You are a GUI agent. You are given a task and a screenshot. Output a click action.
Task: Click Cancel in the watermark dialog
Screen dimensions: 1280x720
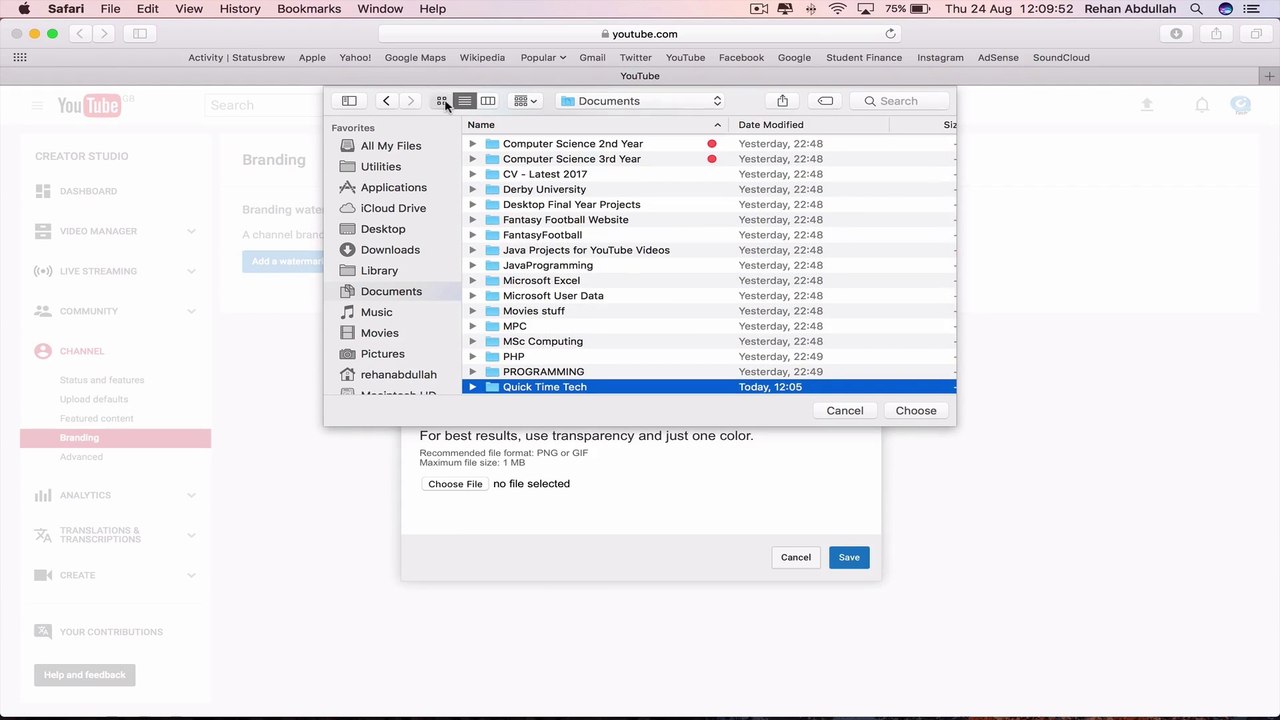(x=796, y=557)
